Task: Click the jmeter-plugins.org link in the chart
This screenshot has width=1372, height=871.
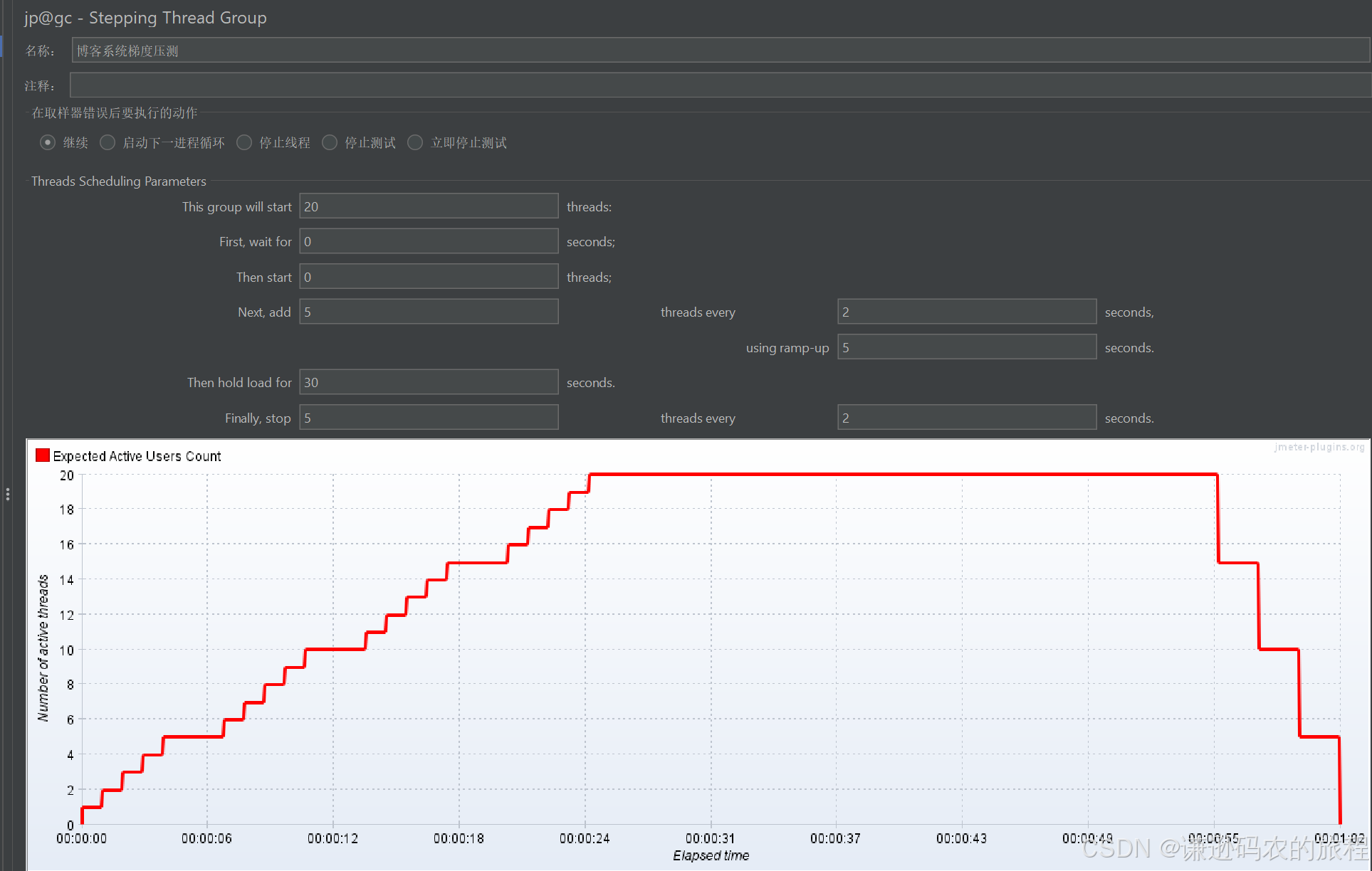Action: click(x=1319, y=447)
